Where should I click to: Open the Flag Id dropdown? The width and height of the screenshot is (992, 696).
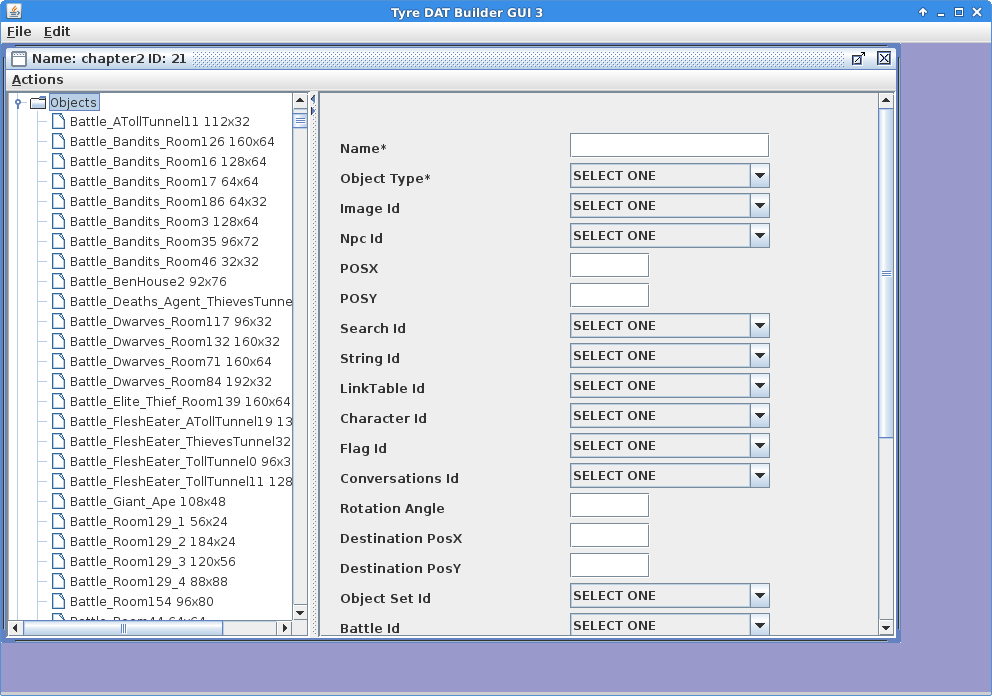pos(669,445)
